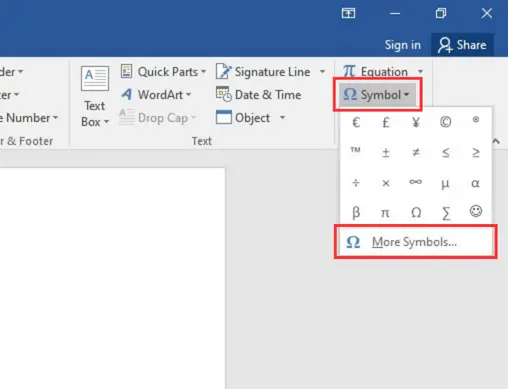
Task: Insert the multiplication symbol
Action: 386,183
